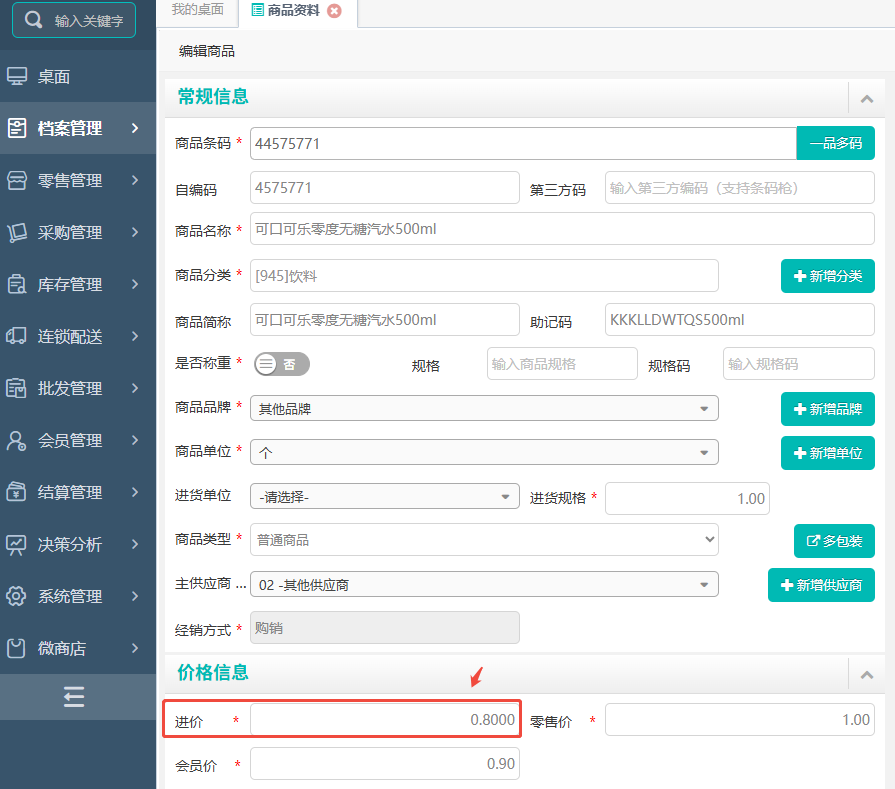The width and height of the screenshot is (895, 789).
Task: Click the 会员价 input field
Action: pos(385,763)
